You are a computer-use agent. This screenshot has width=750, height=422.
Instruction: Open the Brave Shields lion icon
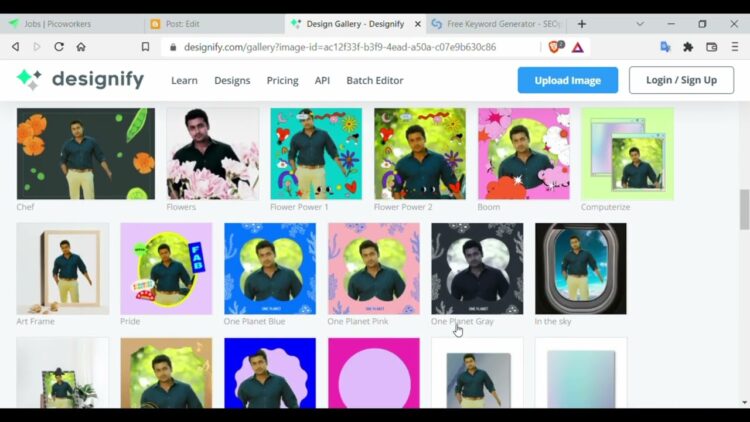pyautogui.click(x=556, y=46)
